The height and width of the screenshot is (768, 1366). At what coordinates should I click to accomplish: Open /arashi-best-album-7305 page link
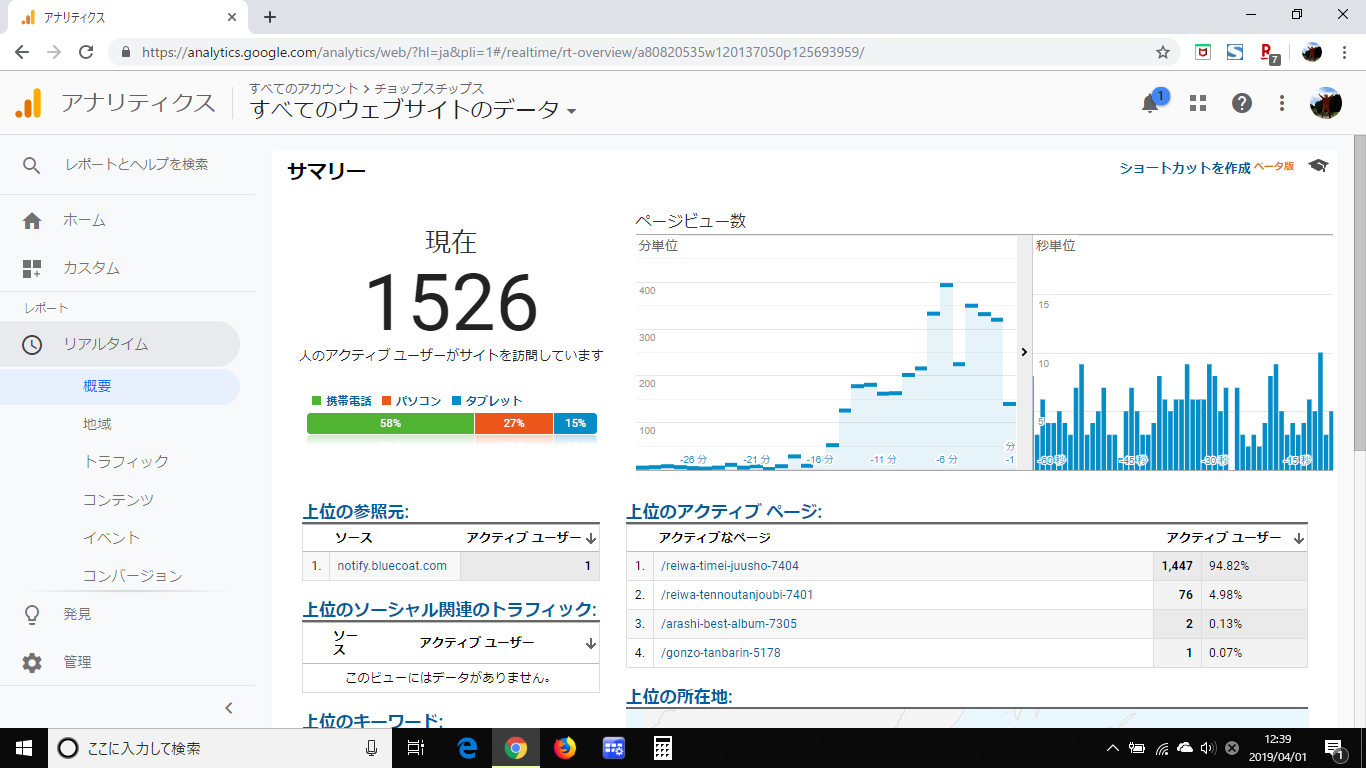pyautogui.click(x=729, y=624)
